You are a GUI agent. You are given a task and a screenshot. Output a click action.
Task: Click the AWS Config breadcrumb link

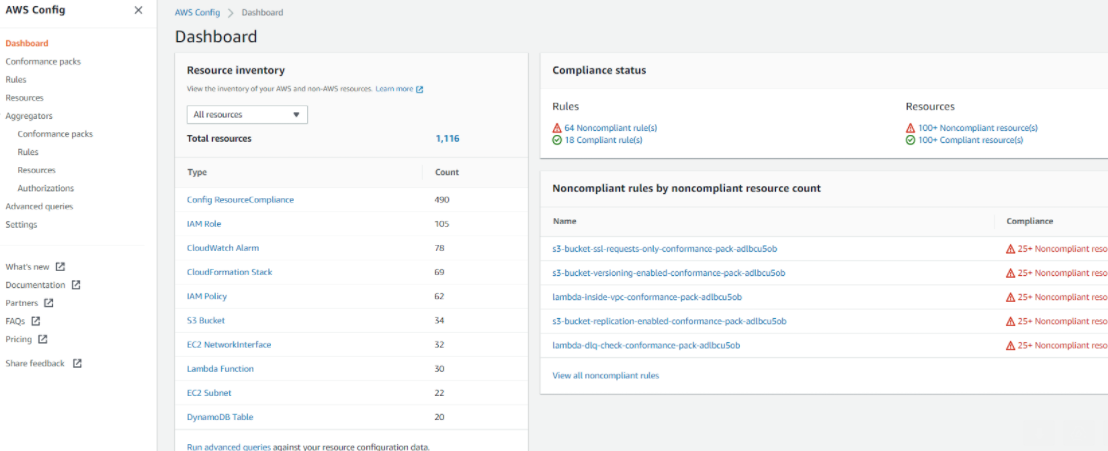(x=197, y=13)
